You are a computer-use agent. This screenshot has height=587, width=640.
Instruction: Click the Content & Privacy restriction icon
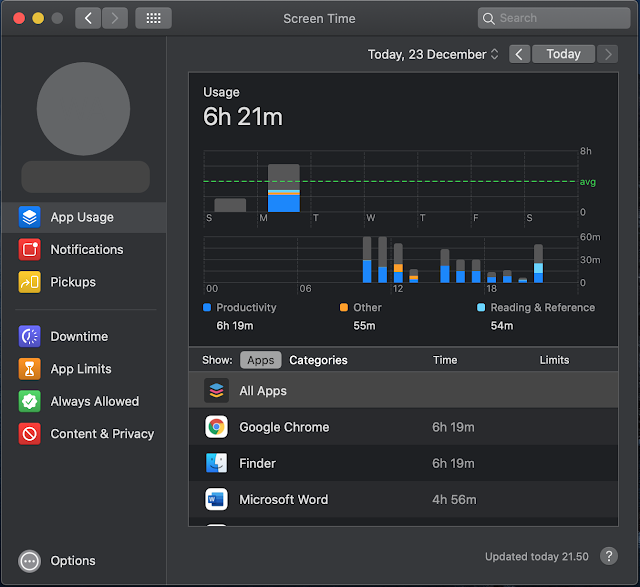click(x=29, y=434)
